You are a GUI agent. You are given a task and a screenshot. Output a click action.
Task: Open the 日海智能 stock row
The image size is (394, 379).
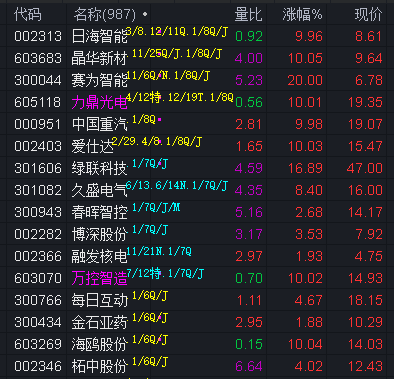pyautogui.click(x=197, y=36)
